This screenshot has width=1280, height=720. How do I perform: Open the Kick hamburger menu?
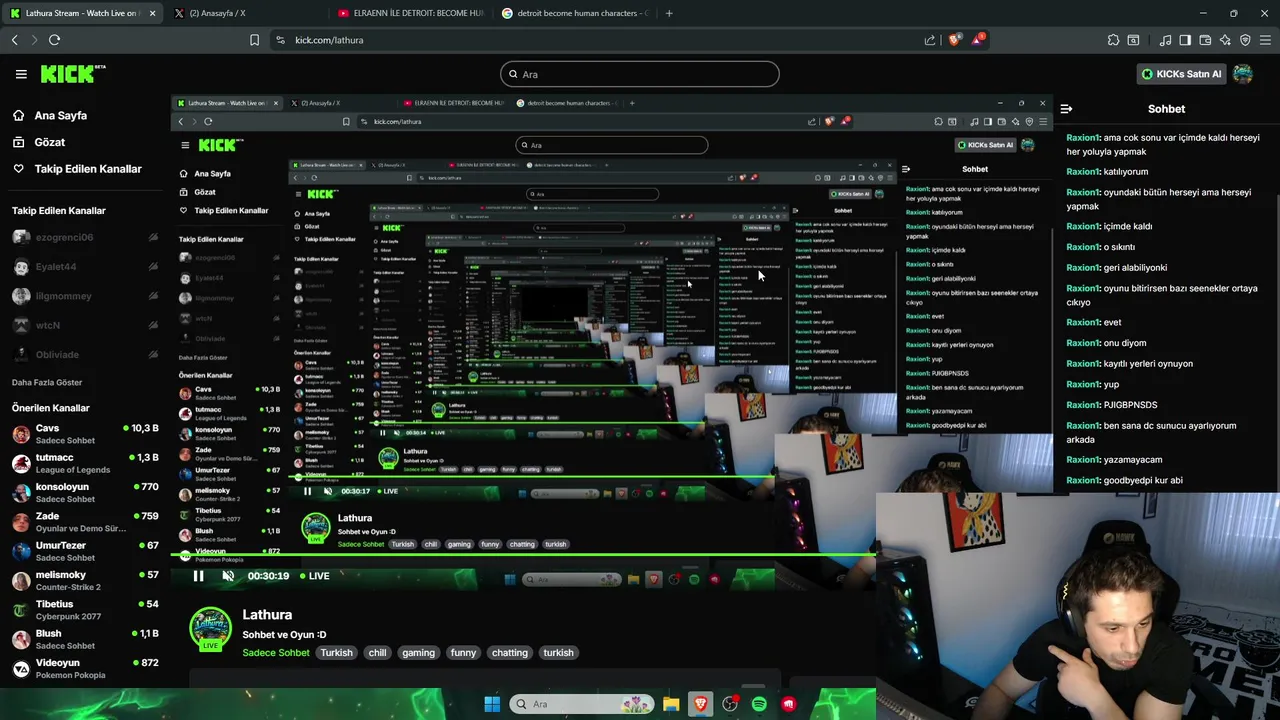(x=21, y=74)
